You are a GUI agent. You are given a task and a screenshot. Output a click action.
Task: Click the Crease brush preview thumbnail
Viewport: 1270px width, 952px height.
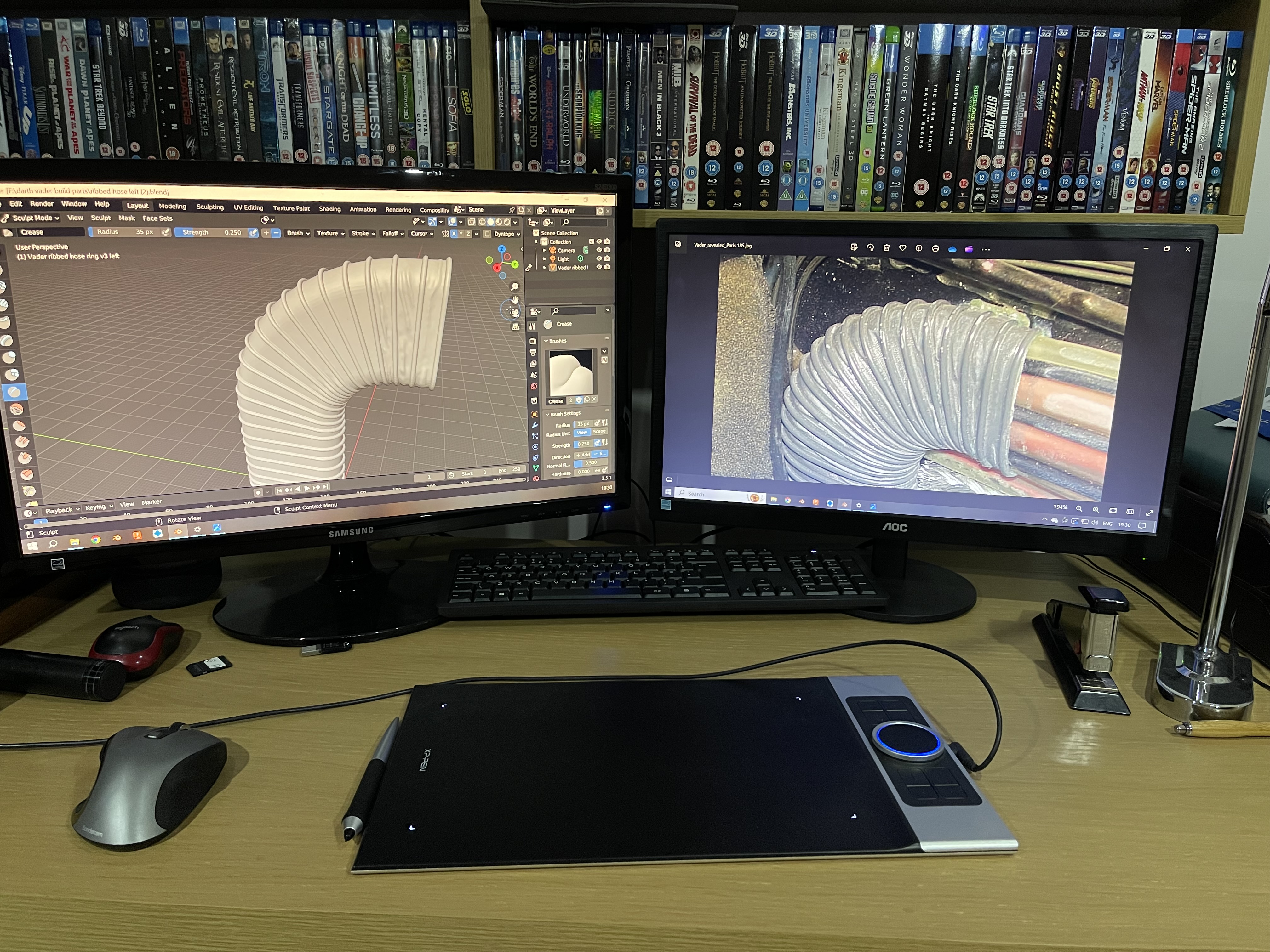tap(571, 372)
